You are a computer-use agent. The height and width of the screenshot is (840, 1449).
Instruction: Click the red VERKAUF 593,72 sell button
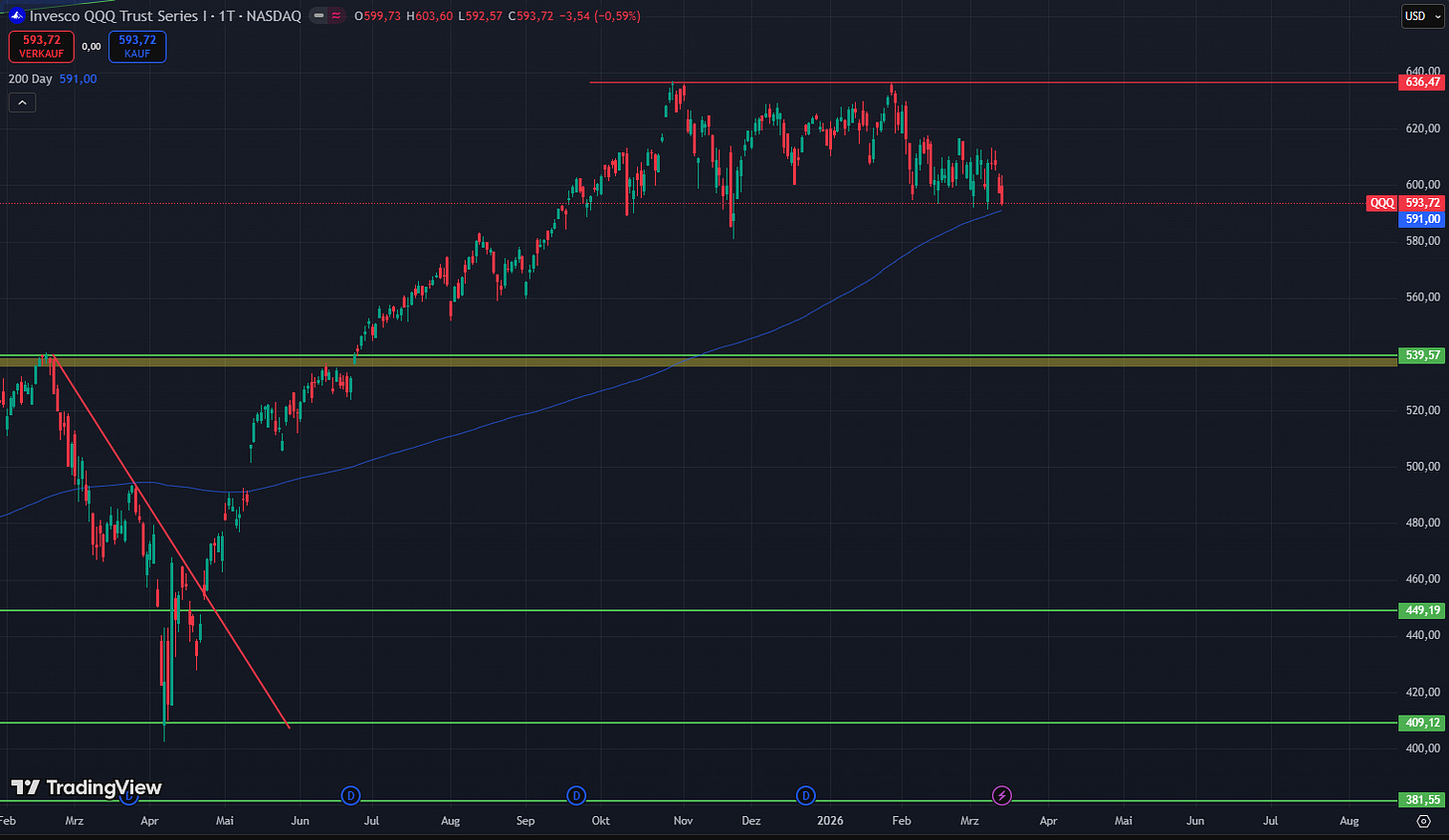41,47
